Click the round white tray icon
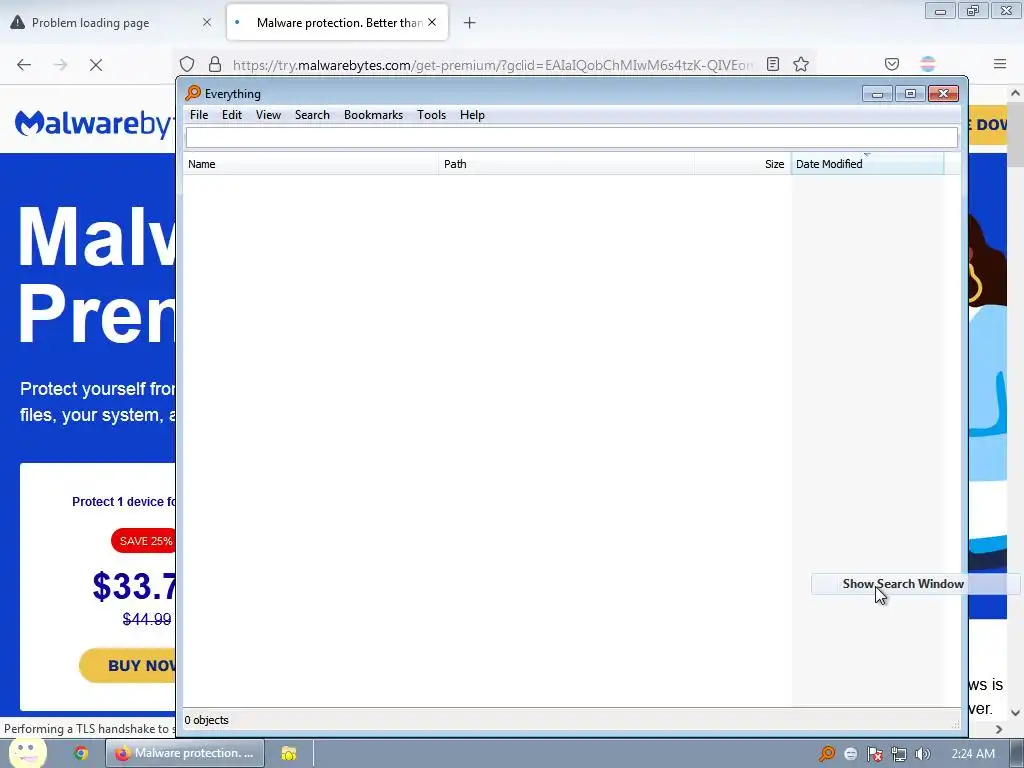Viewport: 1024px width, 768px height. click(850, 754)
